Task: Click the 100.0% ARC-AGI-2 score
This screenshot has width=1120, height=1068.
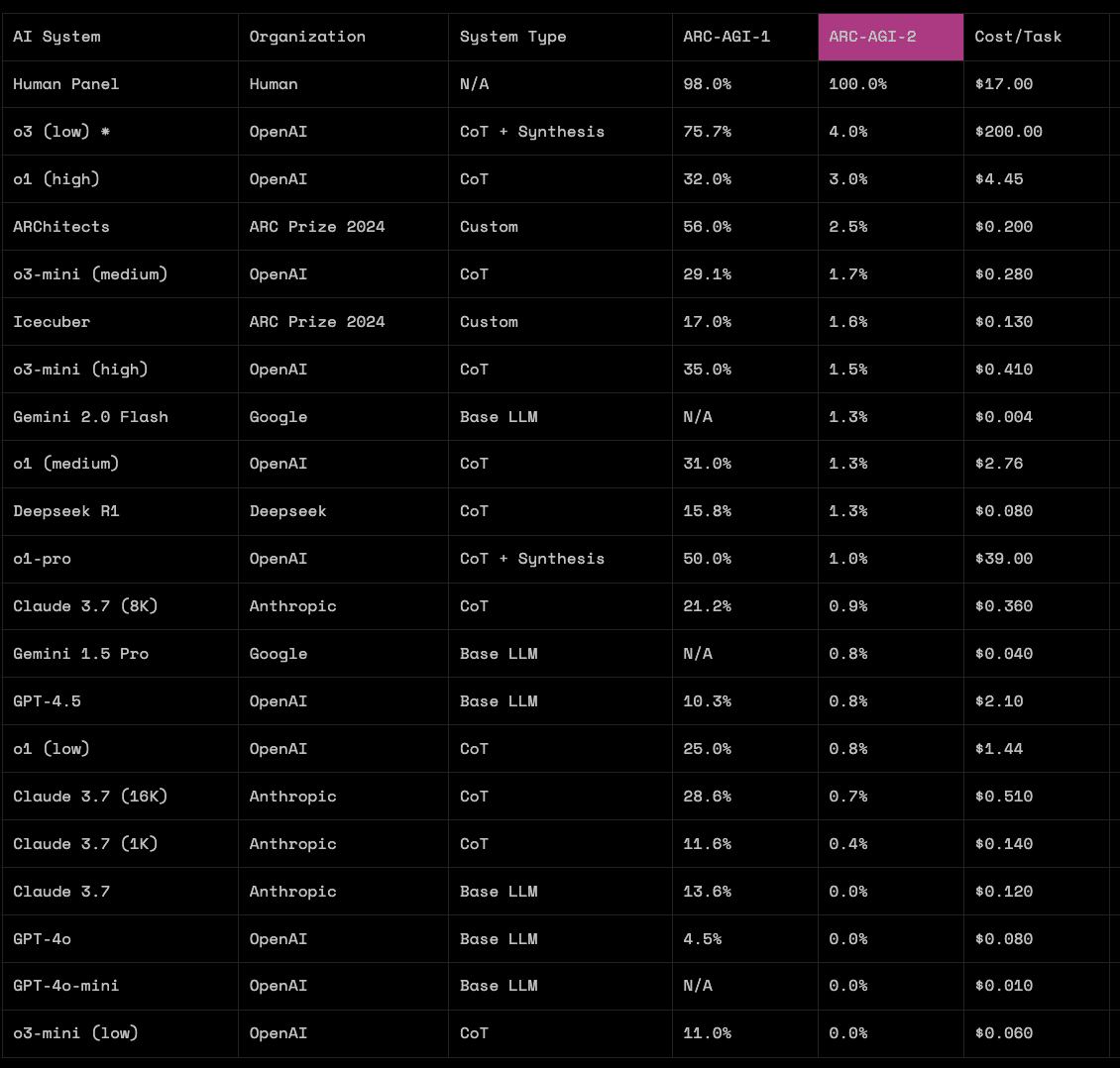Action: 858,84
